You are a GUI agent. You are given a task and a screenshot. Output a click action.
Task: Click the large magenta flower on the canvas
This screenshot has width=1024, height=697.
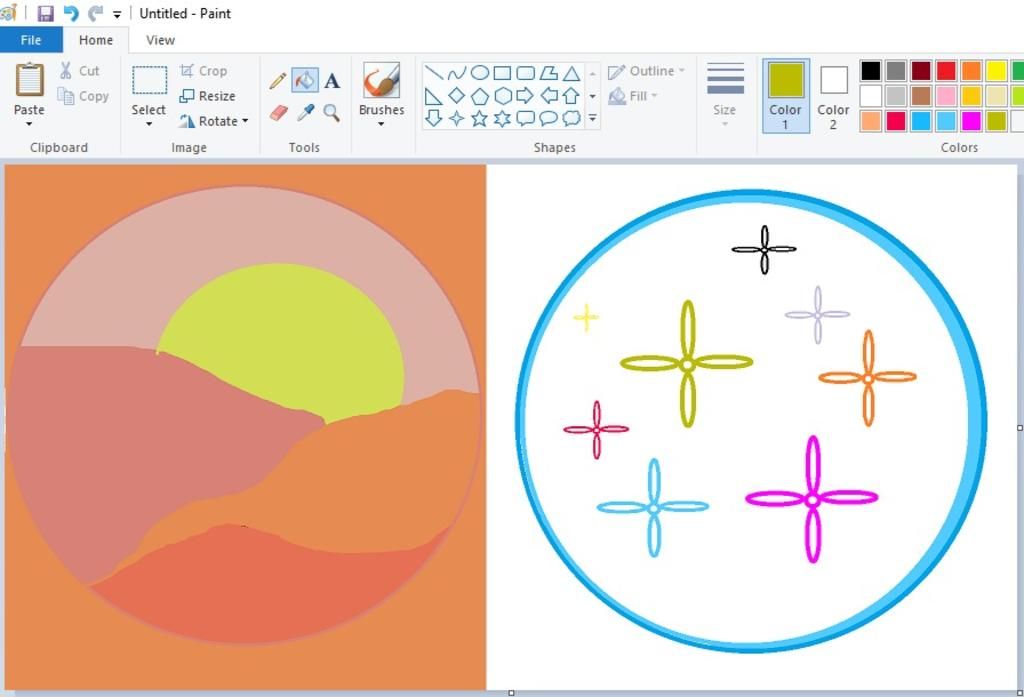(x=812, y=500)
